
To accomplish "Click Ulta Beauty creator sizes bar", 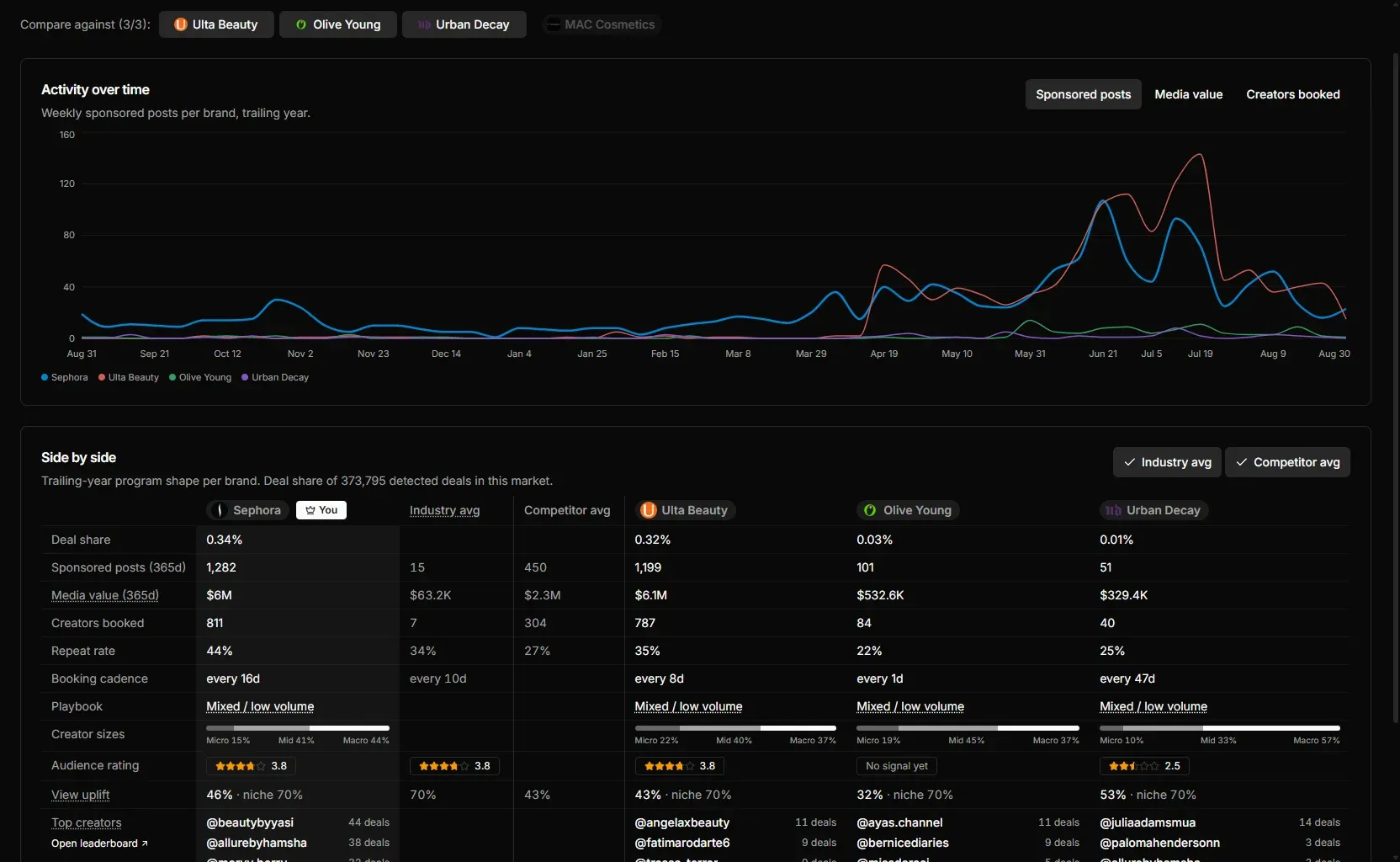I will tap(735, 728).
